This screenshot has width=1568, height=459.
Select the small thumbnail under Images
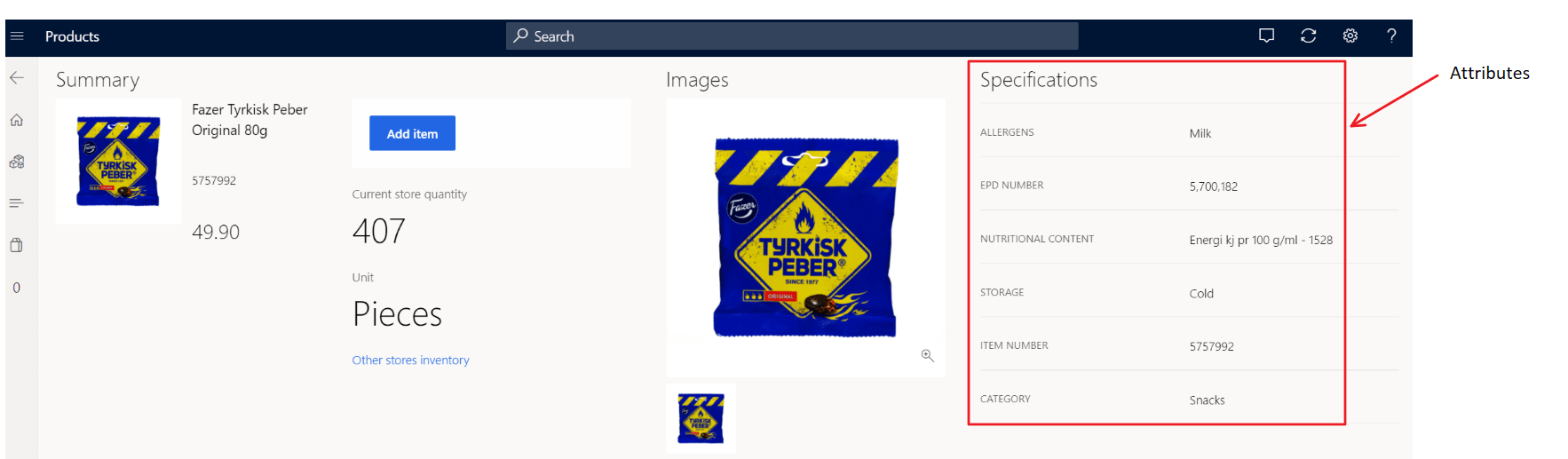(701, 418)
